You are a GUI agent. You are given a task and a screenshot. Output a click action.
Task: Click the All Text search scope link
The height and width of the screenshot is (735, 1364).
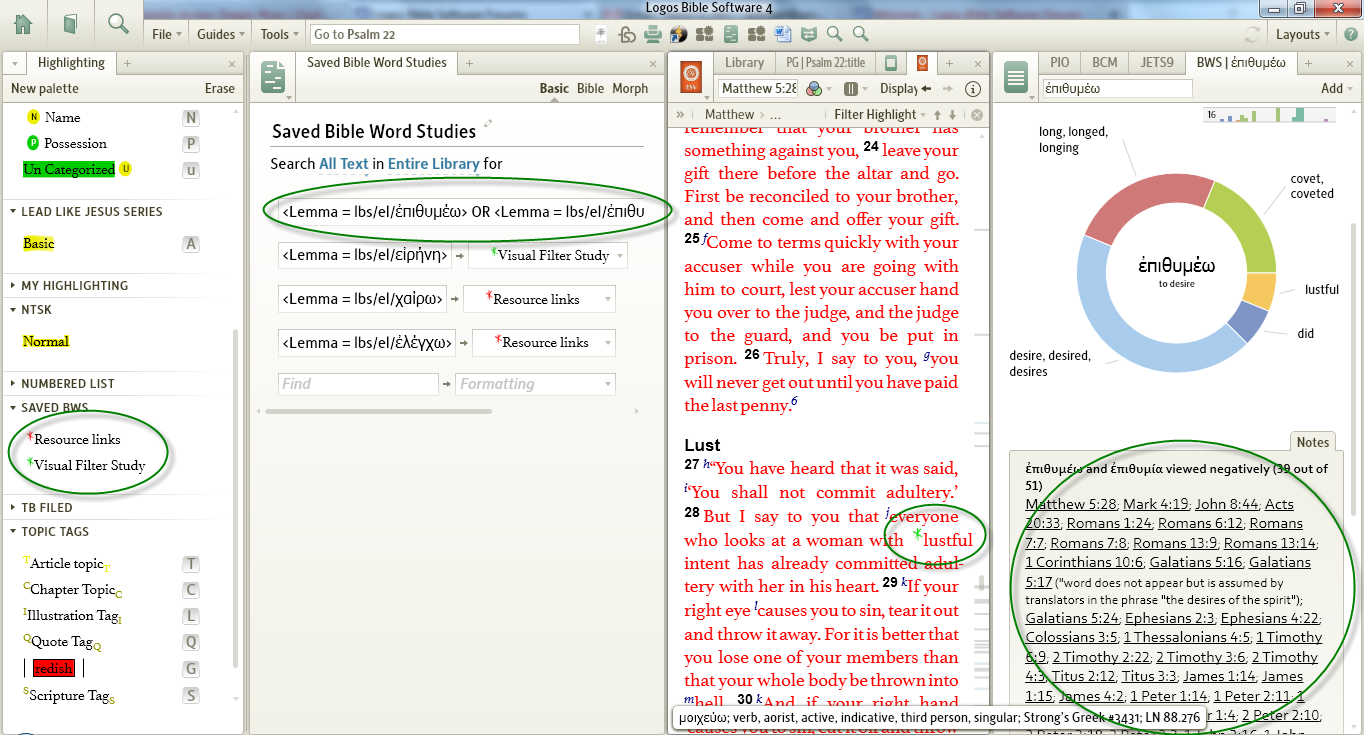click(344, 164)
